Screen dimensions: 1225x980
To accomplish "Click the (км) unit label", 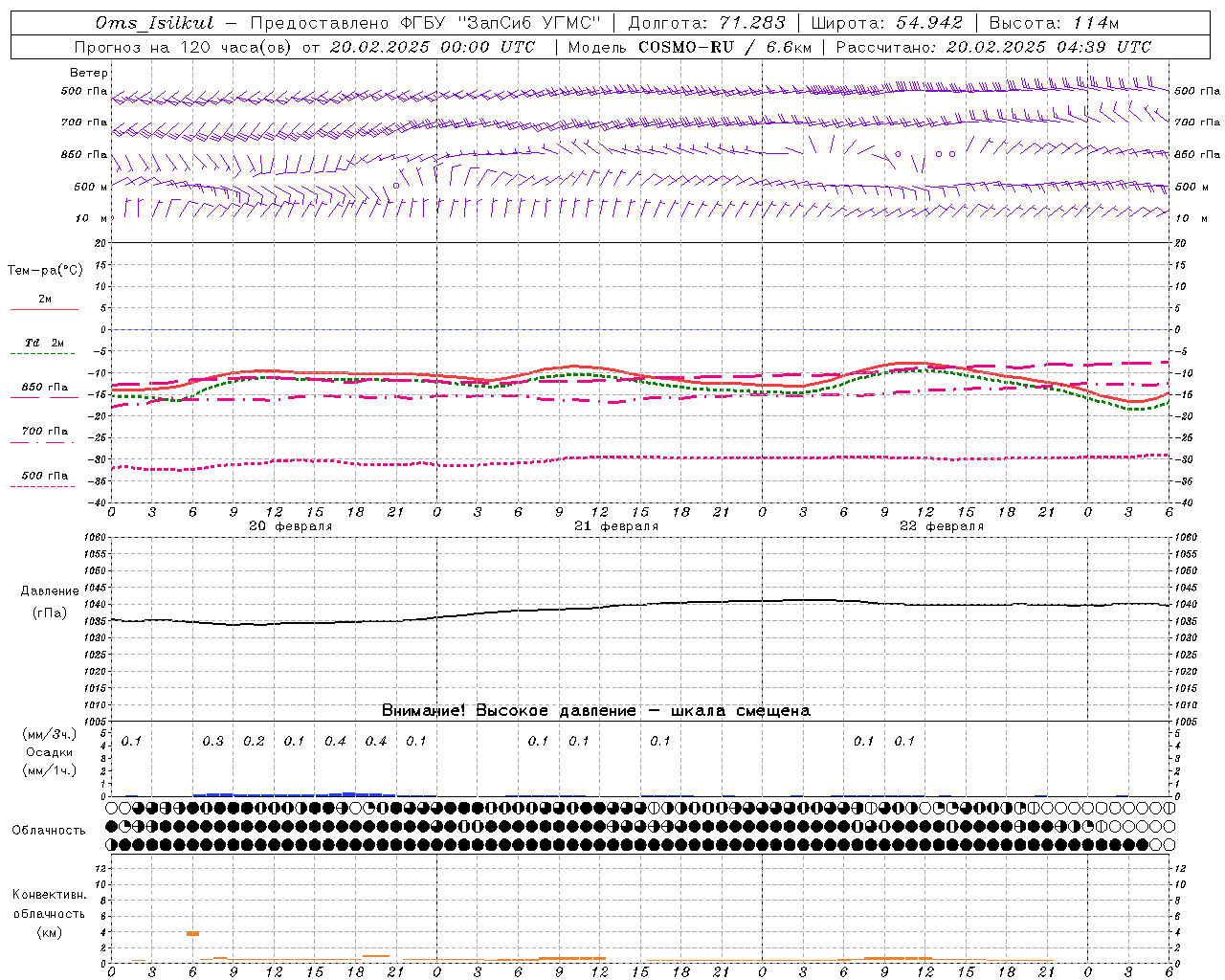I will [x=49, y=932].
